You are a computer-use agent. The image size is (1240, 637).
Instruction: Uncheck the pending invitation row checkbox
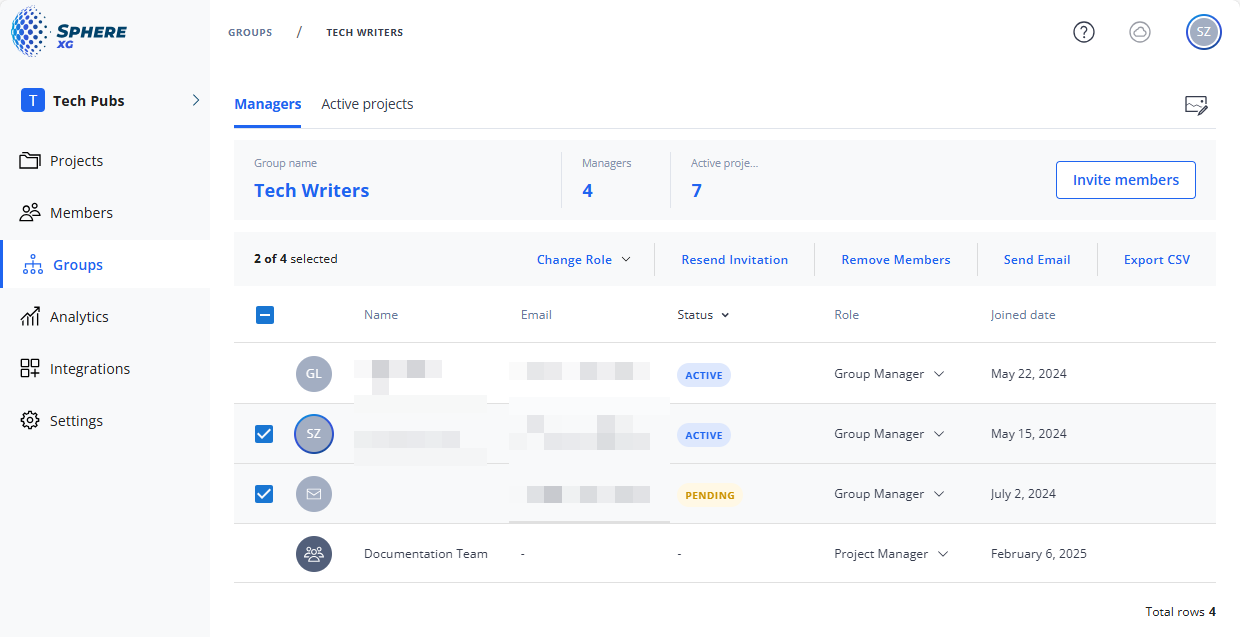tap(264, 494)
